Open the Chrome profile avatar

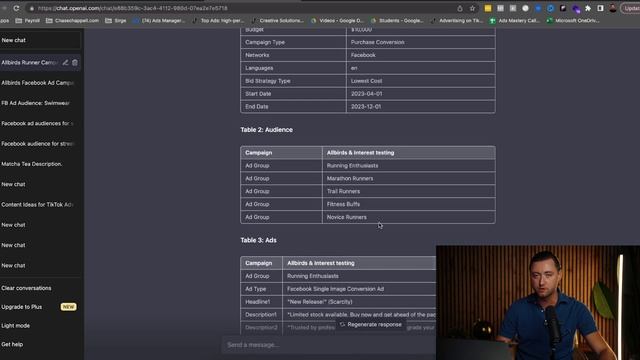tap(613, 8)
